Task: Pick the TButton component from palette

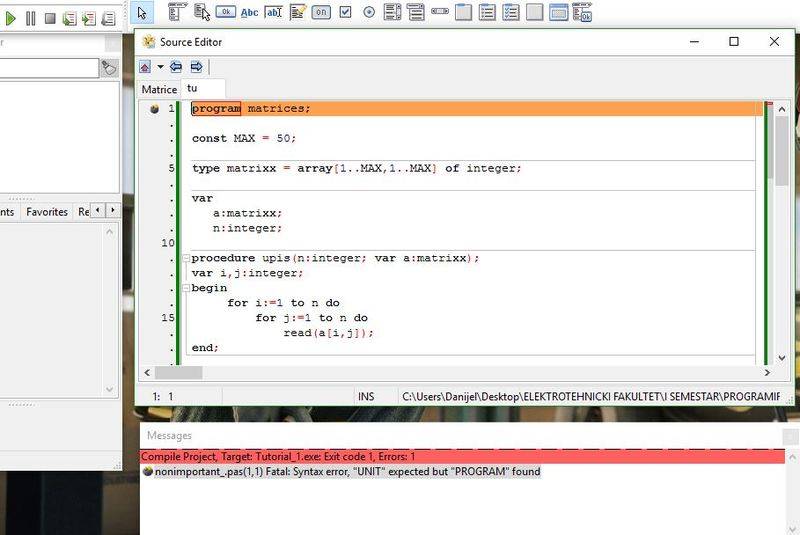Action: [x=226, y=13]
